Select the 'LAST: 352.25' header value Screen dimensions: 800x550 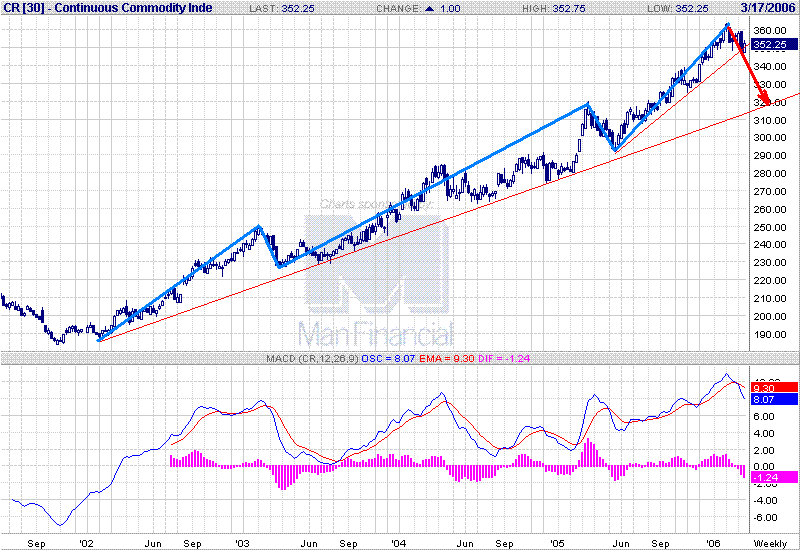coord(282,9)
